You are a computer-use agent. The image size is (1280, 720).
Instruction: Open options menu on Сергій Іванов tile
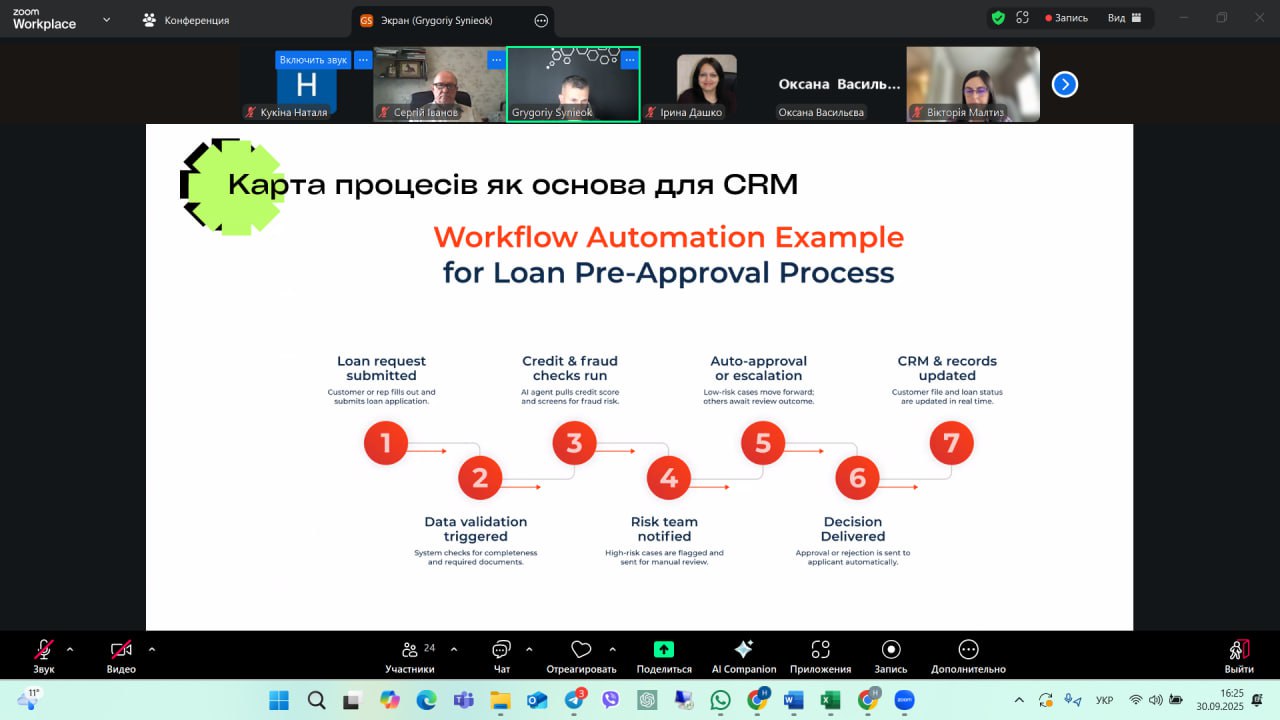[496, 60]
